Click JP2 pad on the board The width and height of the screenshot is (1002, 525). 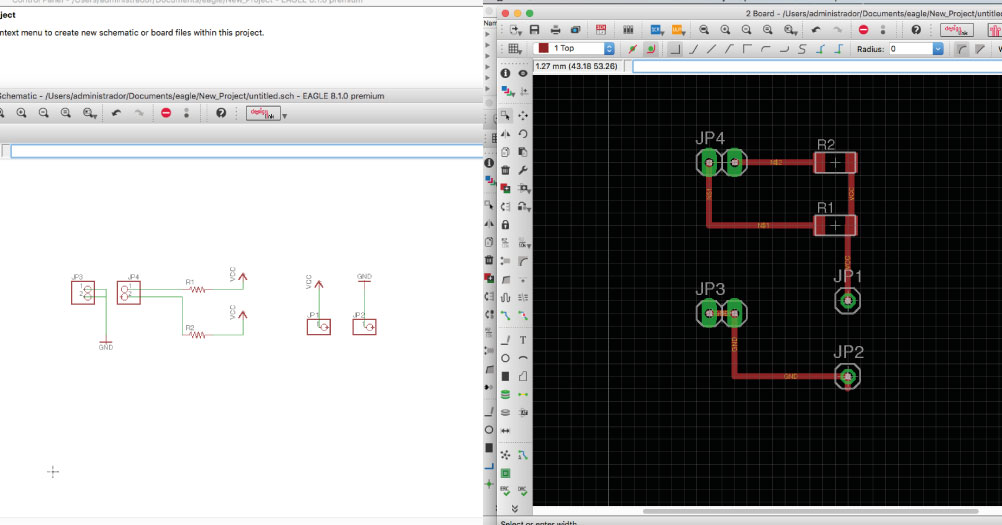pyautogui.click(x=848, y=377)
